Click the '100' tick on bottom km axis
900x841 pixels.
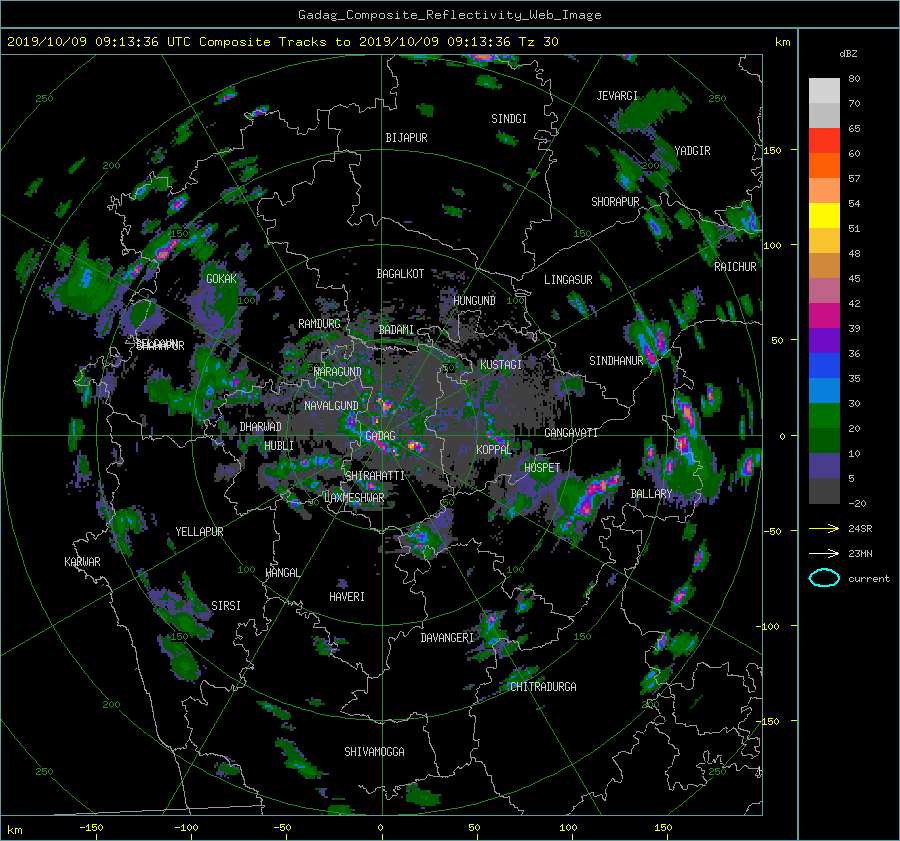coord(568,828)
